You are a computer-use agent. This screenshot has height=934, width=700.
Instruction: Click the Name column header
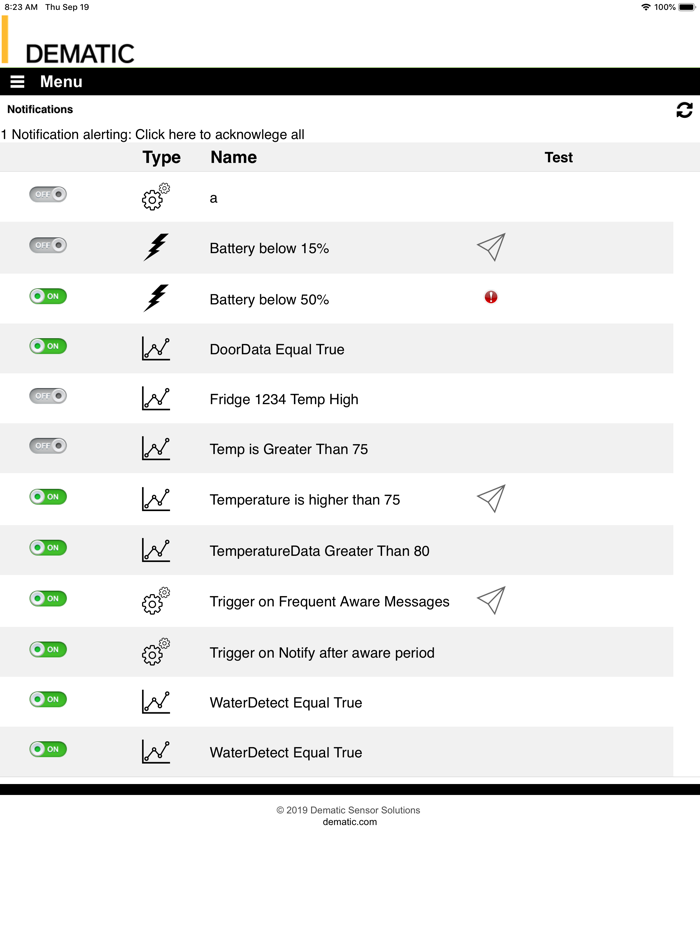232,157
